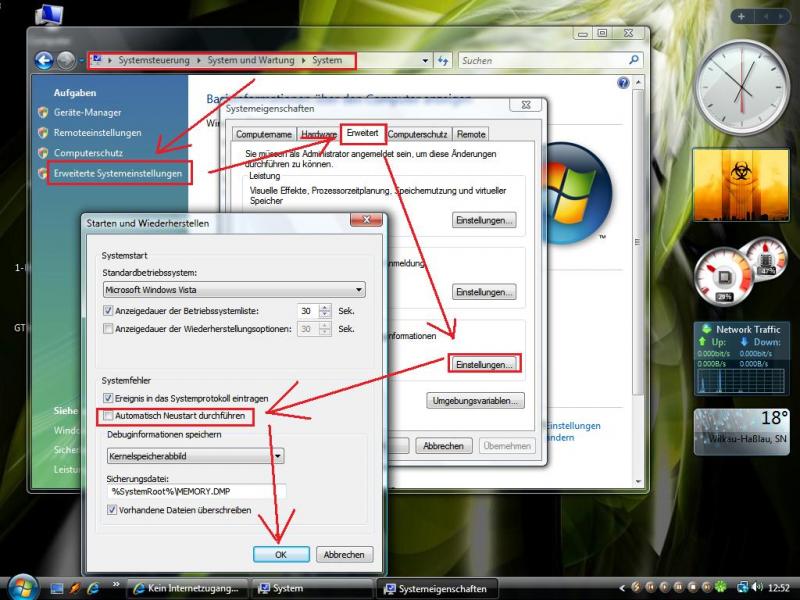
Task: Click the address bar refresh icon
Action: (442, 61)
